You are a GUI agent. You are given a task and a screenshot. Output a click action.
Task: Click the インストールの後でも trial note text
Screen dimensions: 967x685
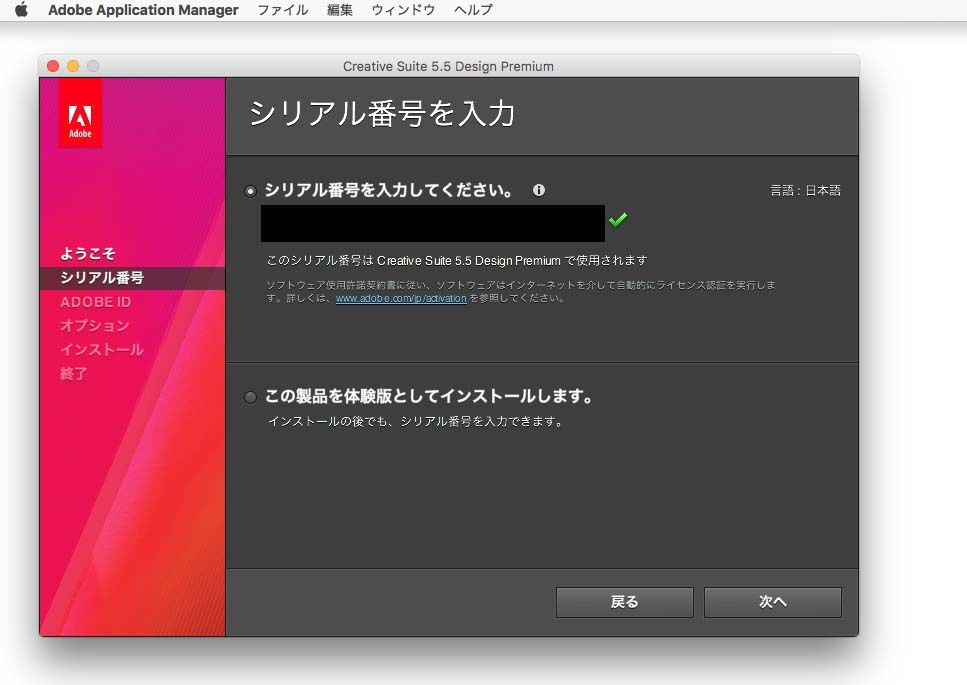tap(416, 422)
